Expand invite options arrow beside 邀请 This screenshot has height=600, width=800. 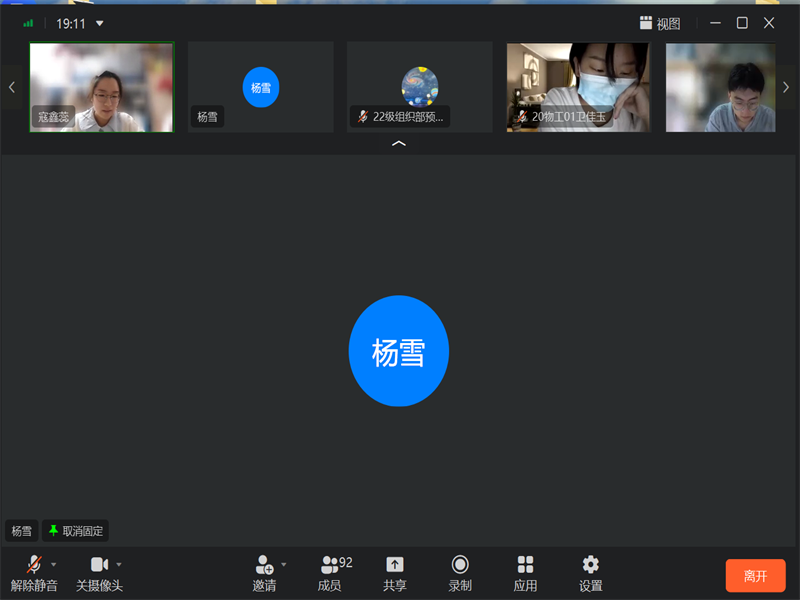click(284, 564)
